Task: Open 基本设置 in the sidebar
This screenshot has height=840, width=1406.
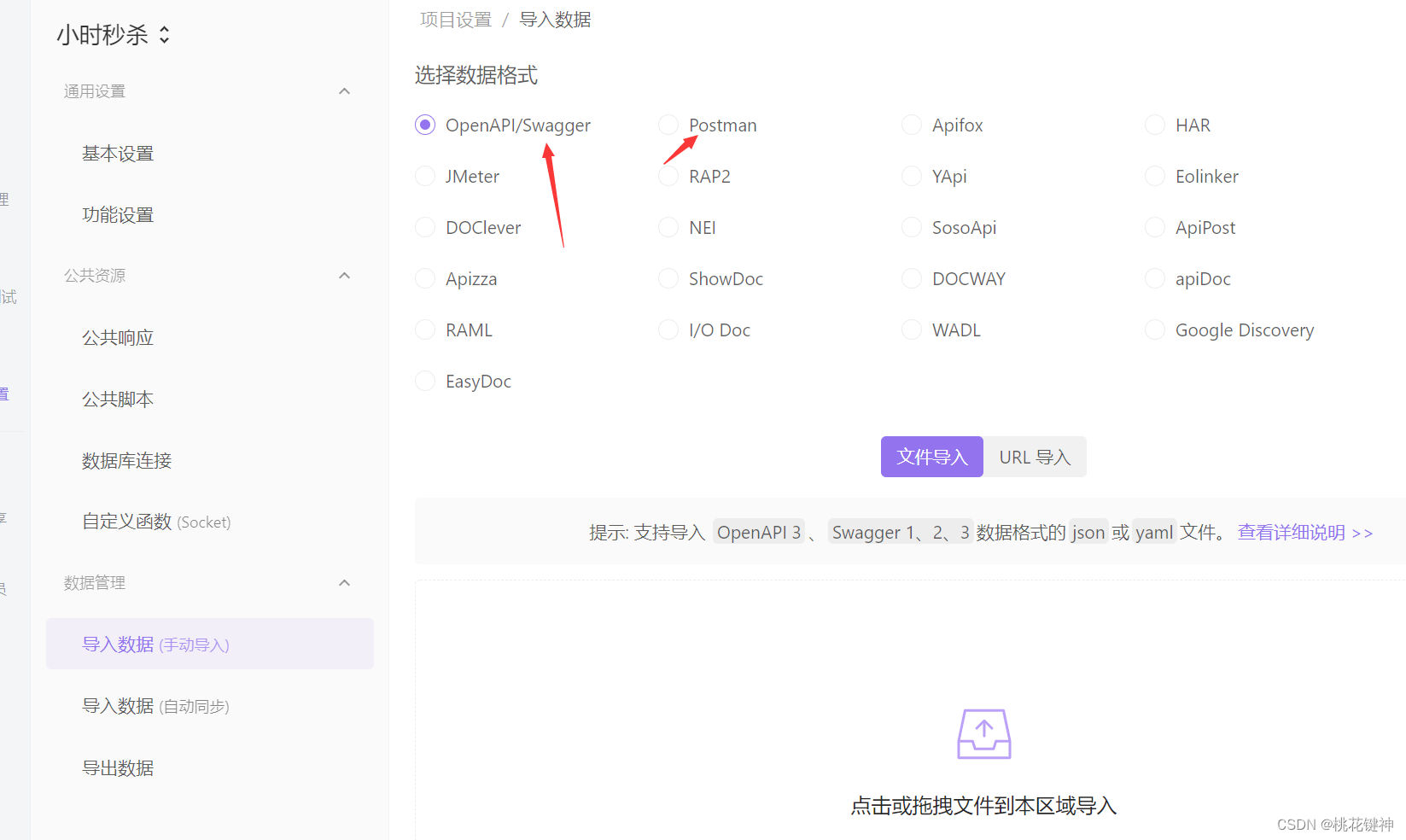Action: pos(118,154)
